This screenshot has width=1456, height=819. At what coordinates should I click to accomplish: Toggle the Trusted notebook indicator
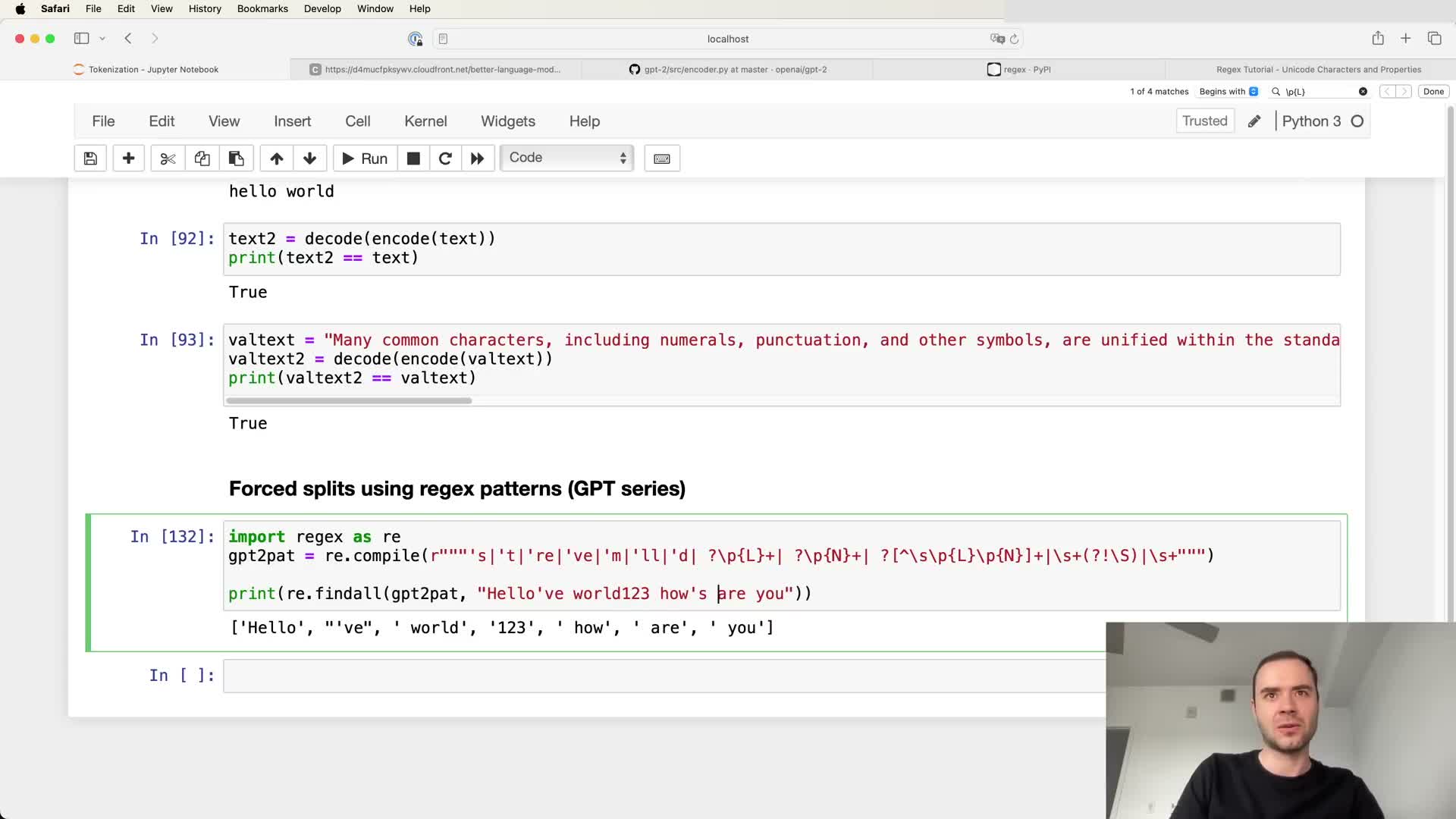(1204, 121)
